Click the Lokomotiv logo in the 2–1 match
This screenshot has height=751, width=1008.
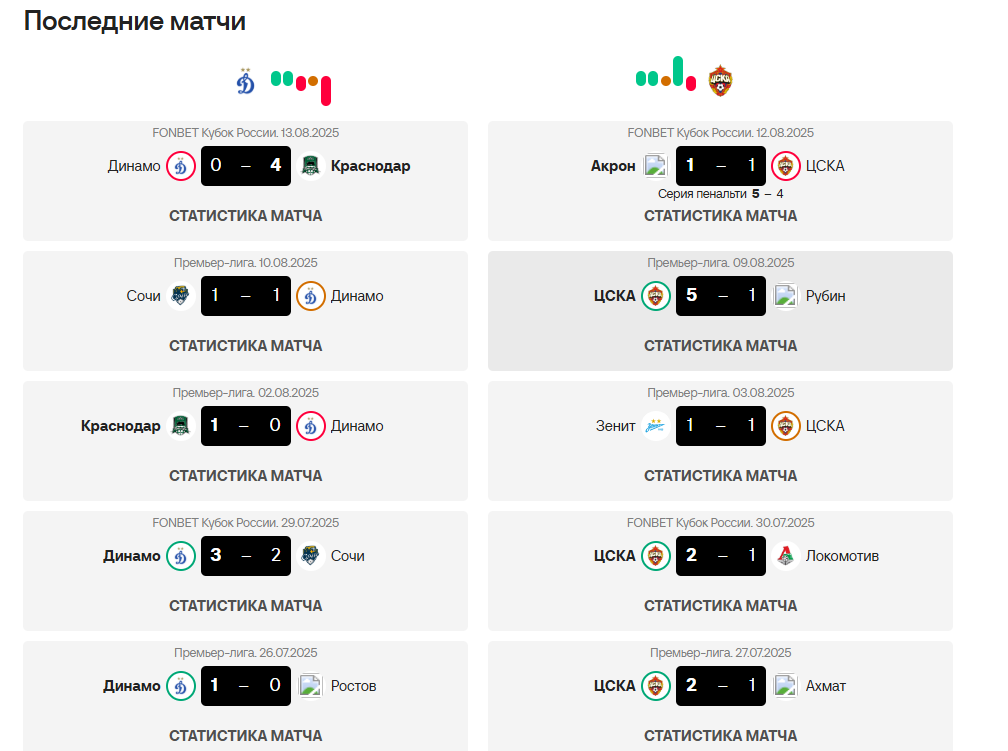pos(786,556)
